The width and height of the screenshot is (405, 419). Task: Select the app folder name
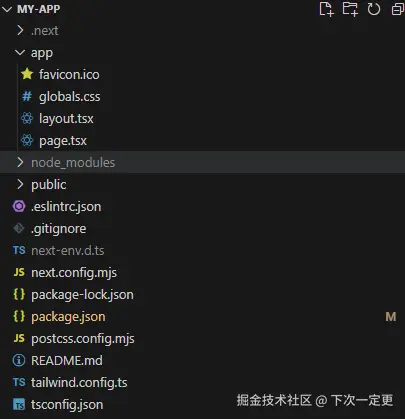point(42,53)
